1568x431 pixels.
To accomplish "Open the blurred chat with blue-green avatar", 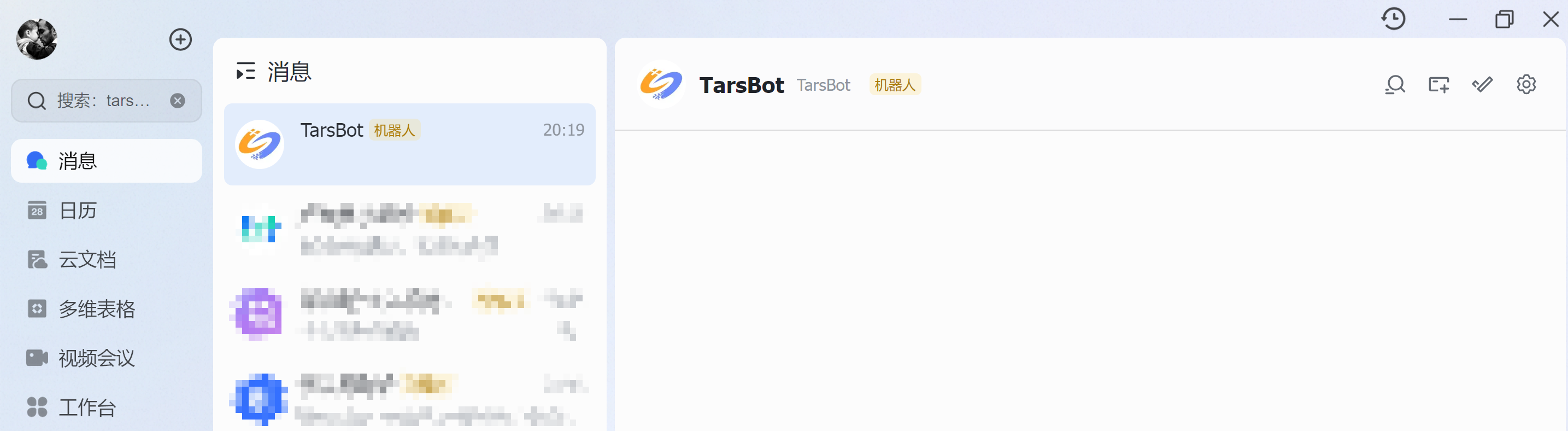I will coord(410,230).
